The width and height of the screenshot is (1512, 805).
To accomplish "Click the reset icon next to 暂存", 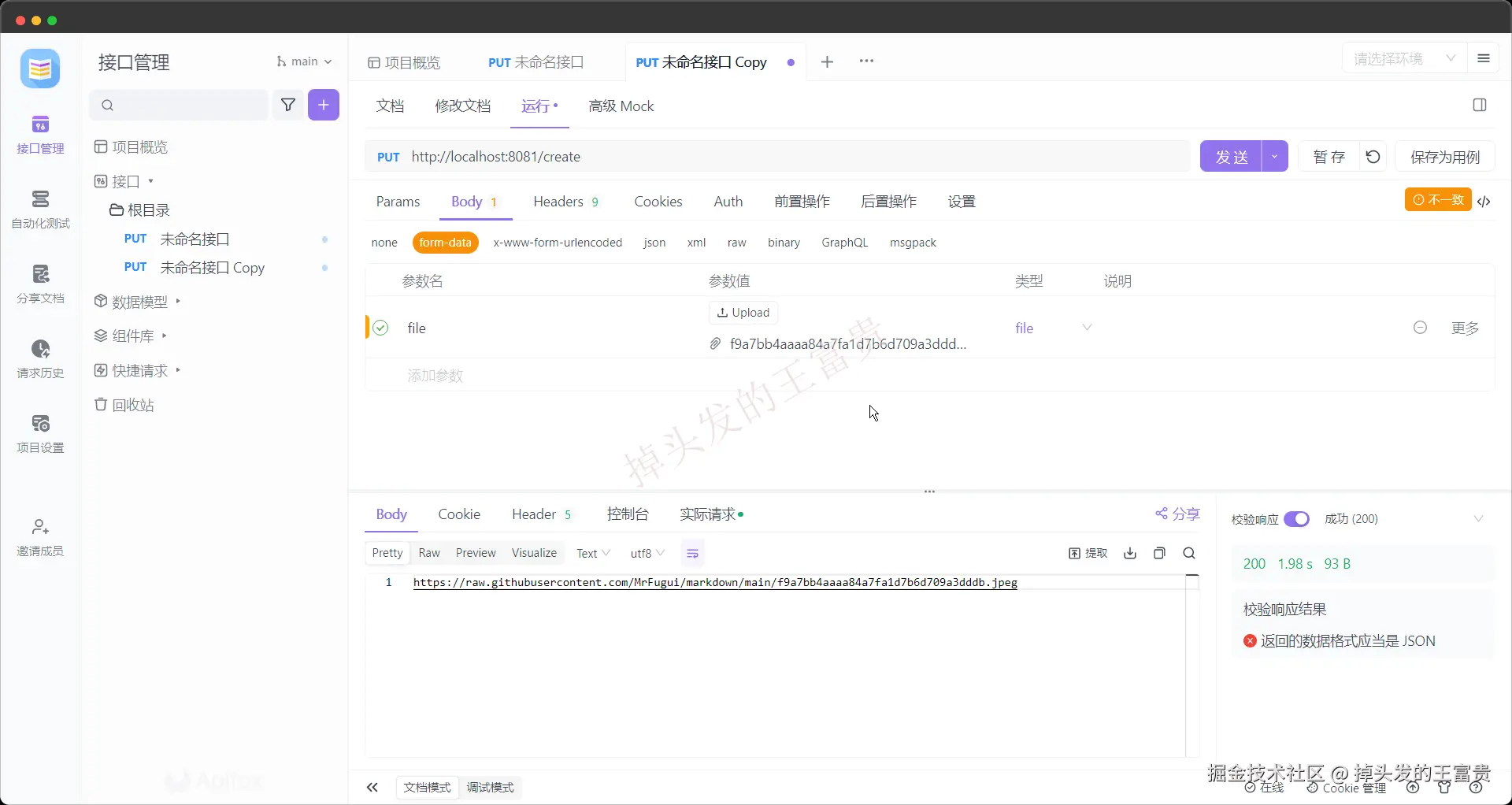I will [x=1373, y=157].
